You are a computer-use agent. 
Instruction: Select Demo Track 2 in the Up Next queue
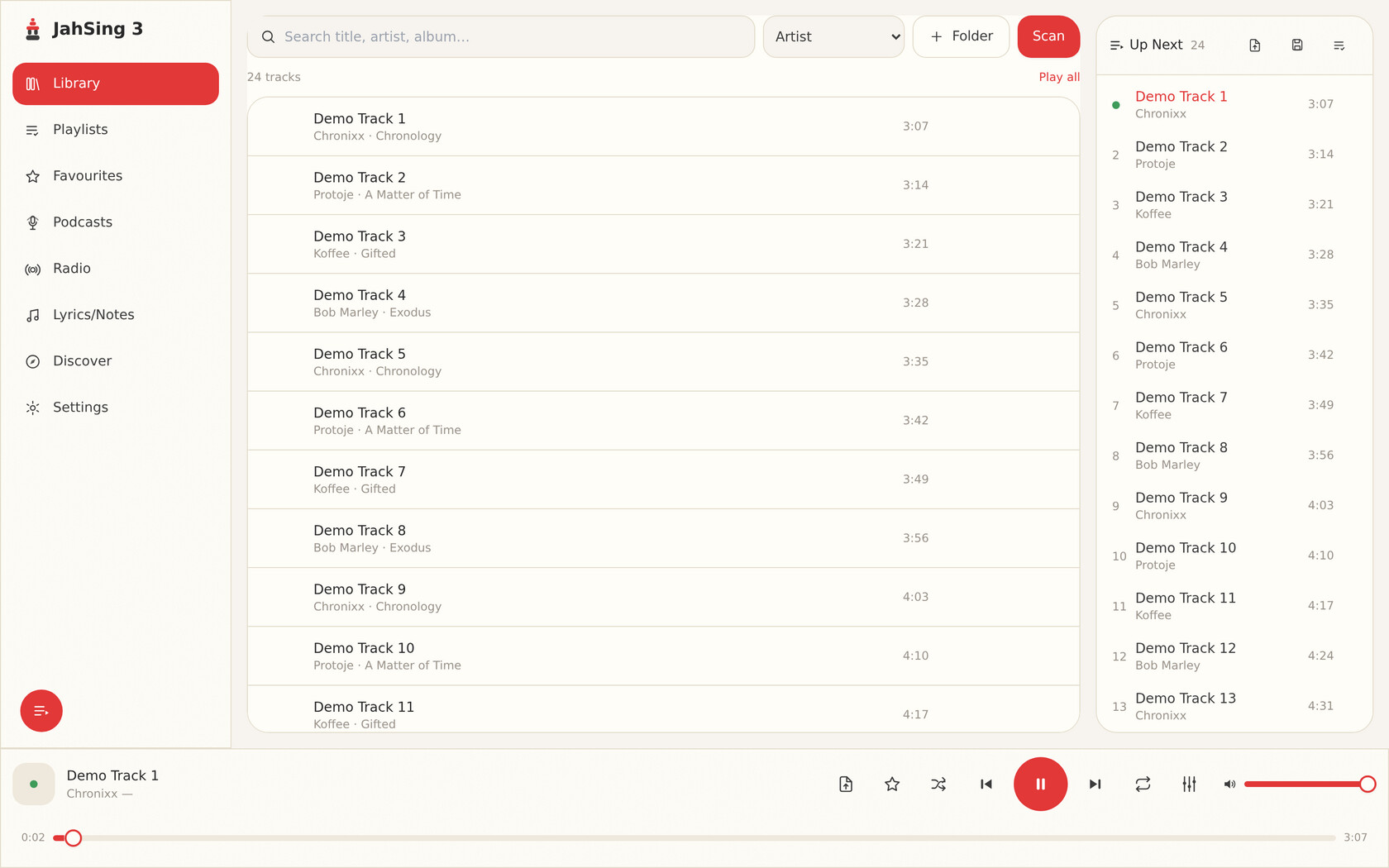1234,155
